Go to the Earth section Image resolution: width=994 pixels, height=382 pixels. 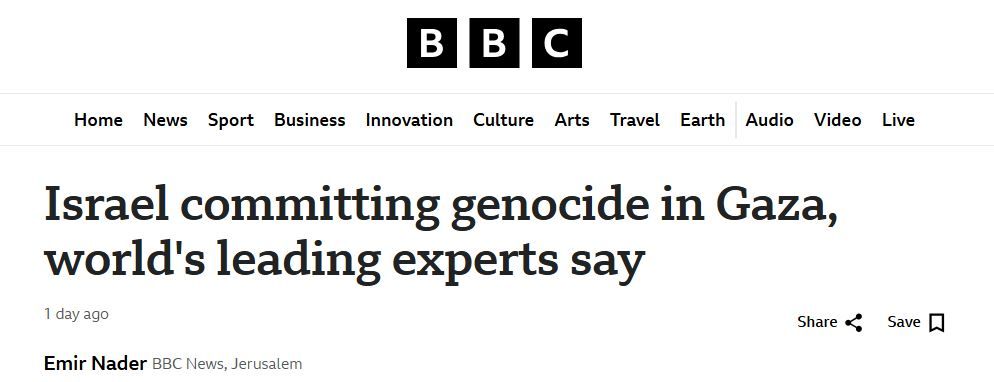[702, 120]
